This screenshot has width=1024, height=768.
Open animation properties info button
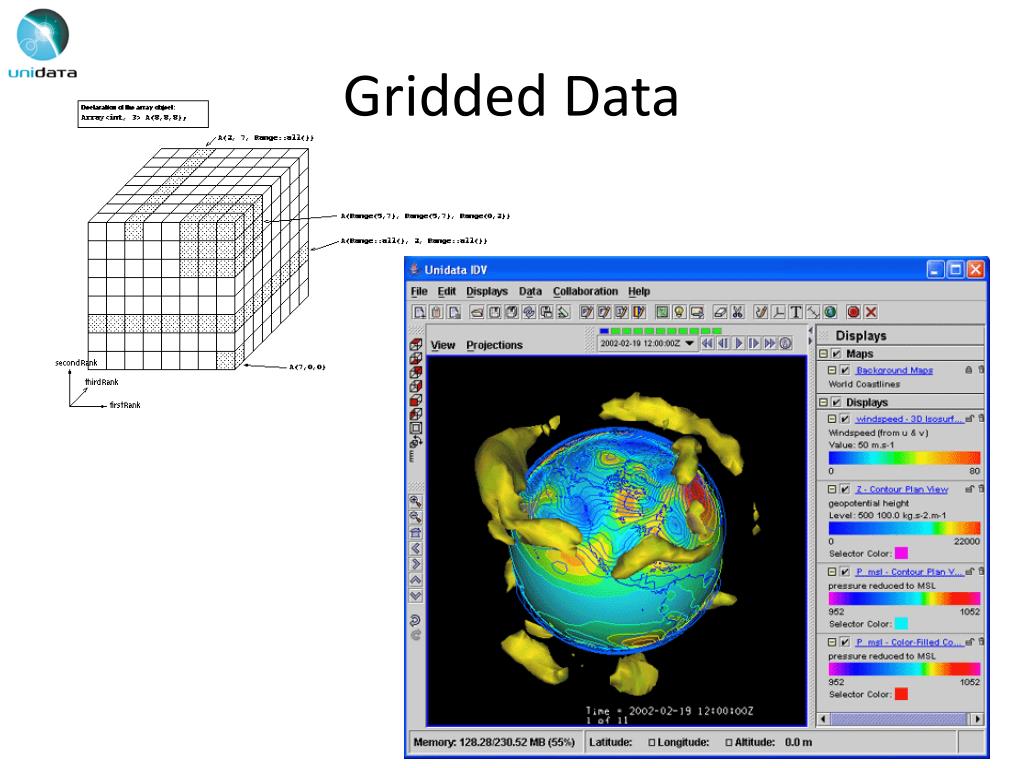(786, 343)
